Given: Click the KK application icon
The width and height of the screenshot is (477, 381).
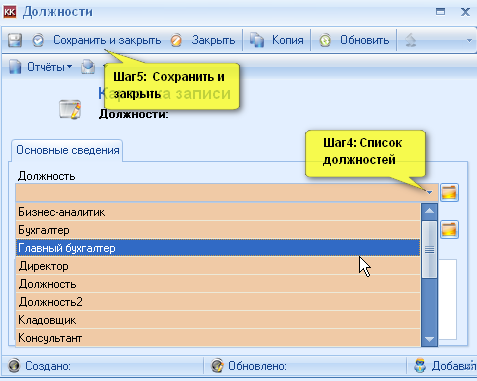Looking at the screenshot, I should coord(10,12).
